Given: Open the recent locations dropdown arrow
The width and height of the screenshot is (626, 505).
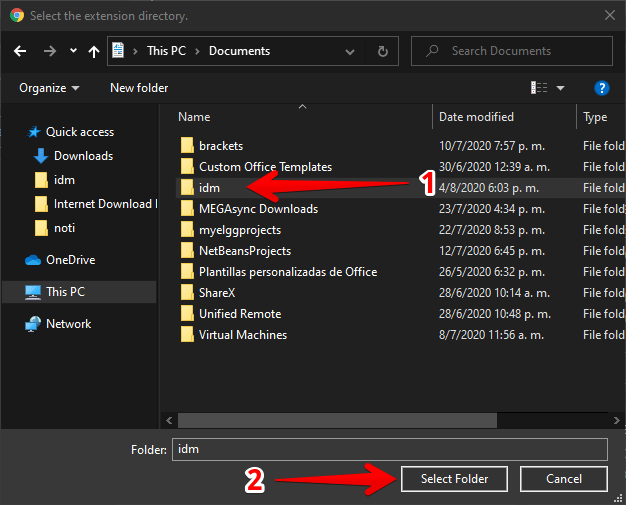Looking at the screenshot, I should (x=73, y=51).
